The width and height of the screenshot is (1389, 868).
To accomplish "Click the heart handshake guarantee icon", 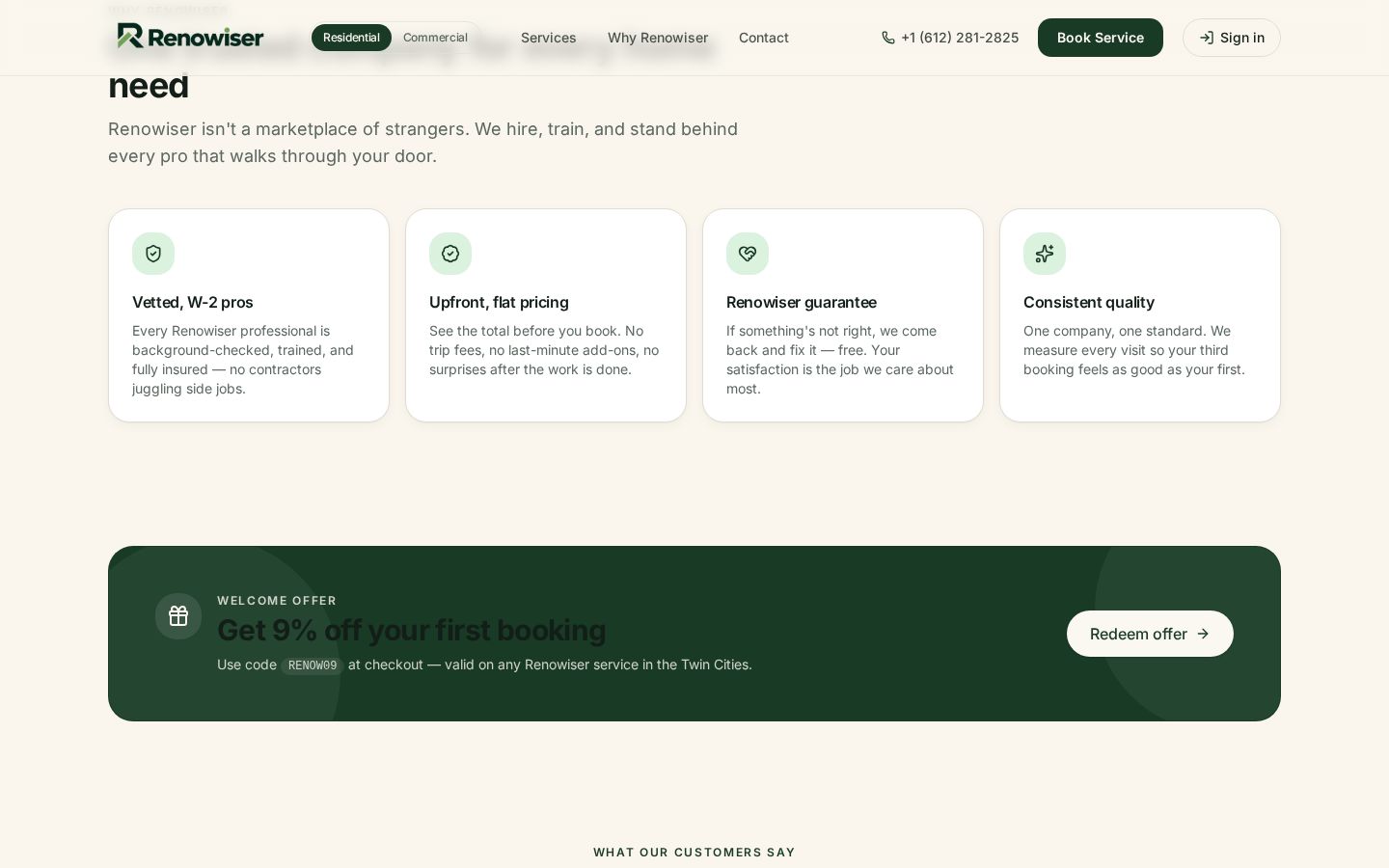I will coord(748,254).
